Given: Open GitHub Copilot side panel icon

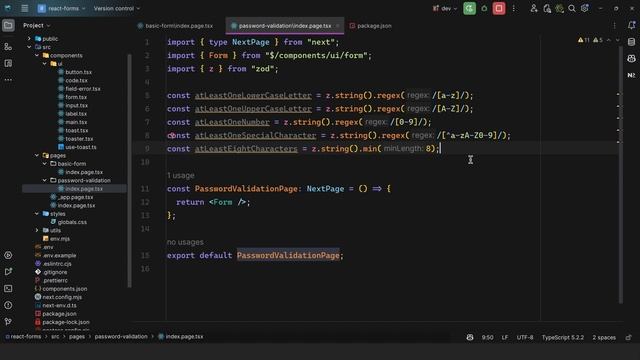Looking at the screenshot, I should [x=631, y=58].
